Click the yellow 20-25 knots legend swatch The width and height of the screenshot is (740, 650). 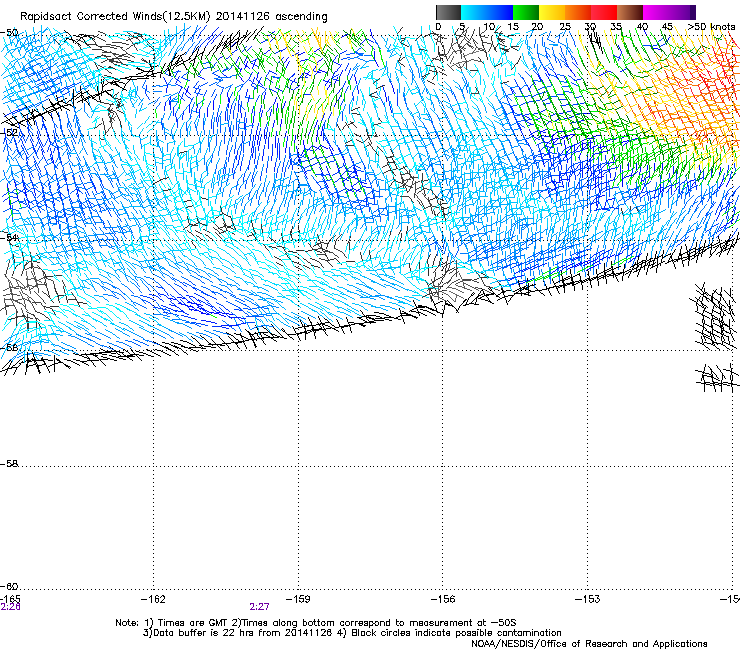[552, 12]
